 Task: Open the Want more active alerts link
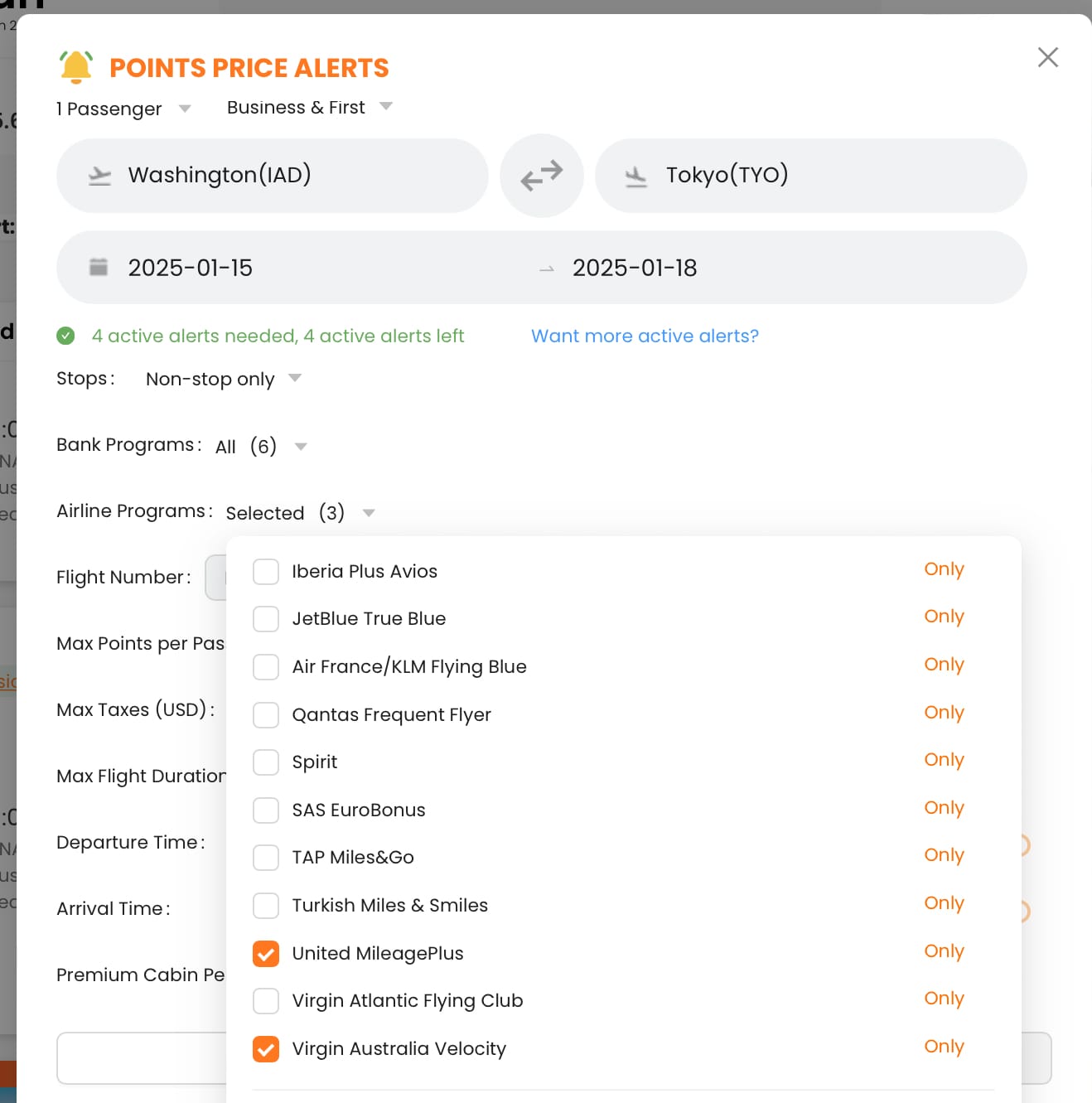pyautogui.click(x=645, y=336)
